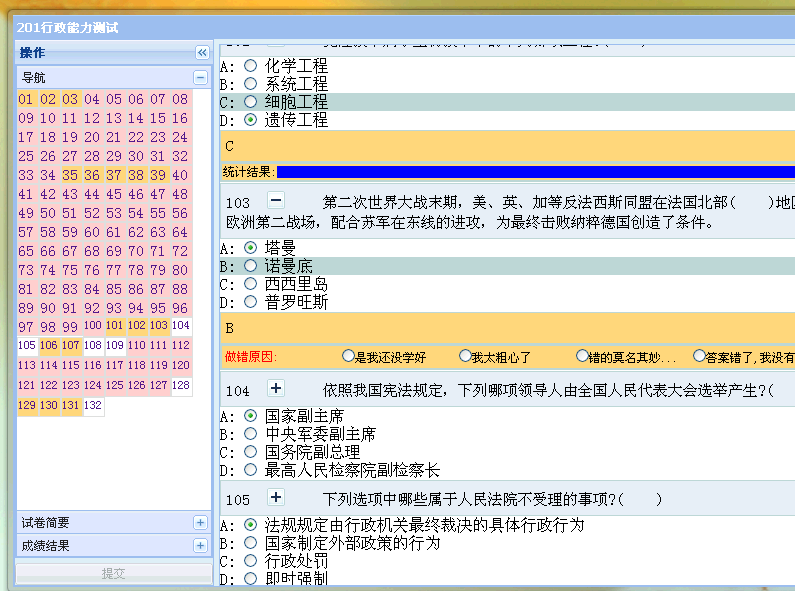This screenshot has height=591, width=795.
Task: Navigate to question 128
Action: (181, 385)
